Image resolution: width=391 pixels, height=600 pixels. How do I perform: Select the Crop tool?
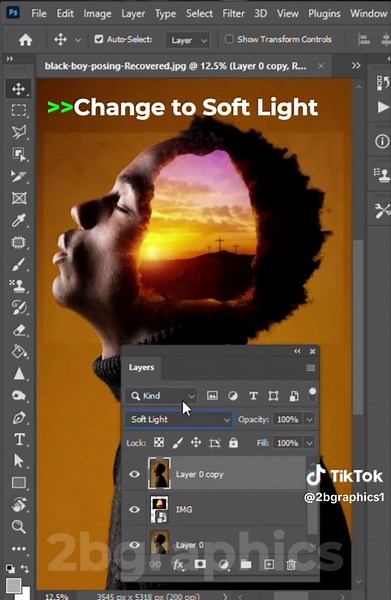click(18, 176)
